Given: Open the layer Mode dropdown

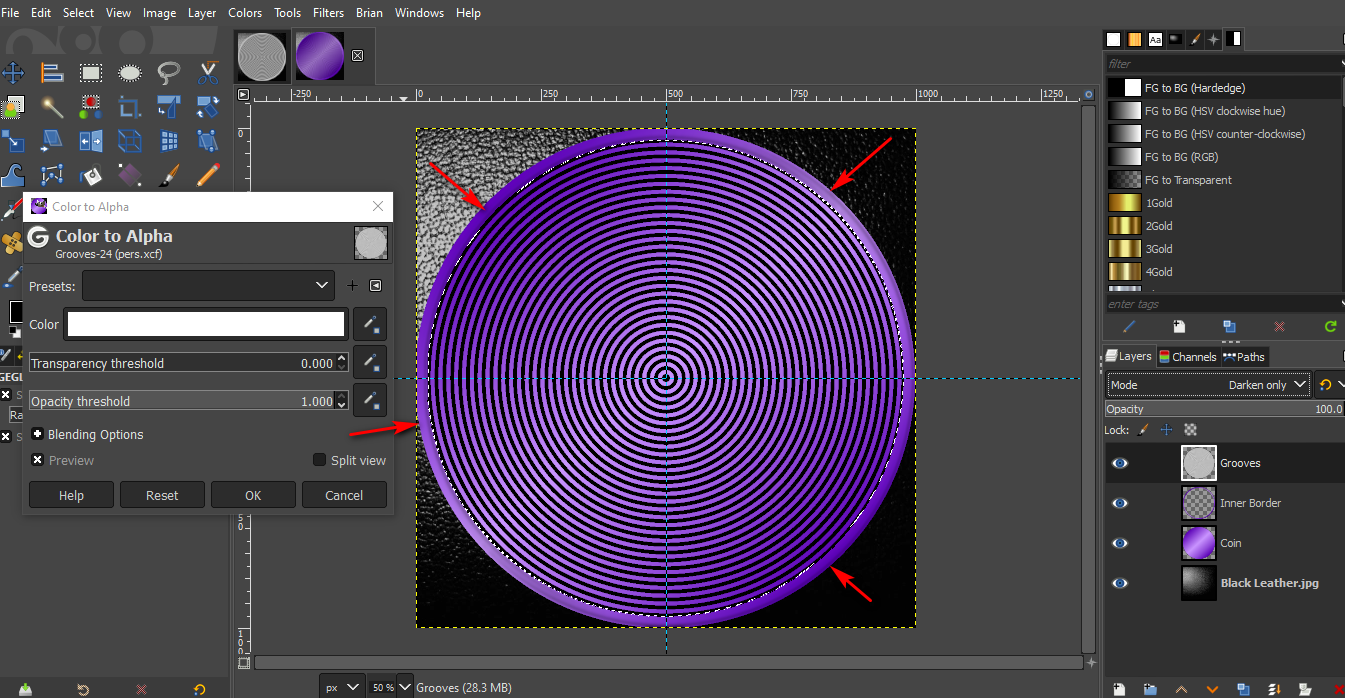Looking at the screenshot, I should point(1208,385).
